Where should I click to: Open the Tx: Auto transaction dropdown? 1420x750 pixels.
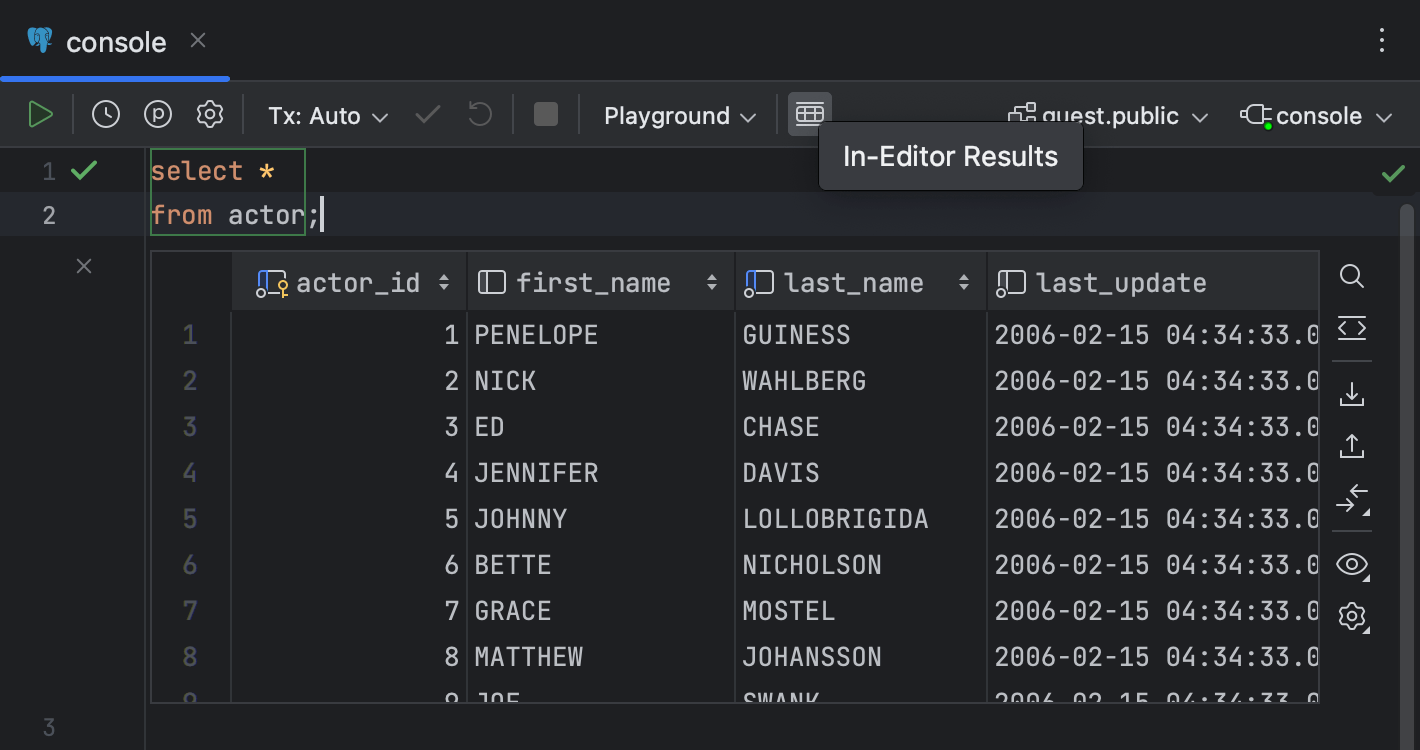(x=327, y=115)
